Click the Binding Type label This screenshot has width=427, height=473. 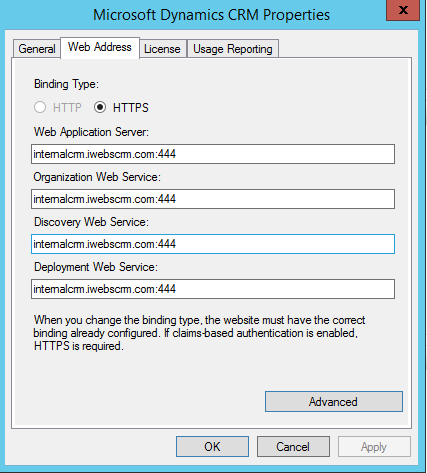tap(66, 84)
